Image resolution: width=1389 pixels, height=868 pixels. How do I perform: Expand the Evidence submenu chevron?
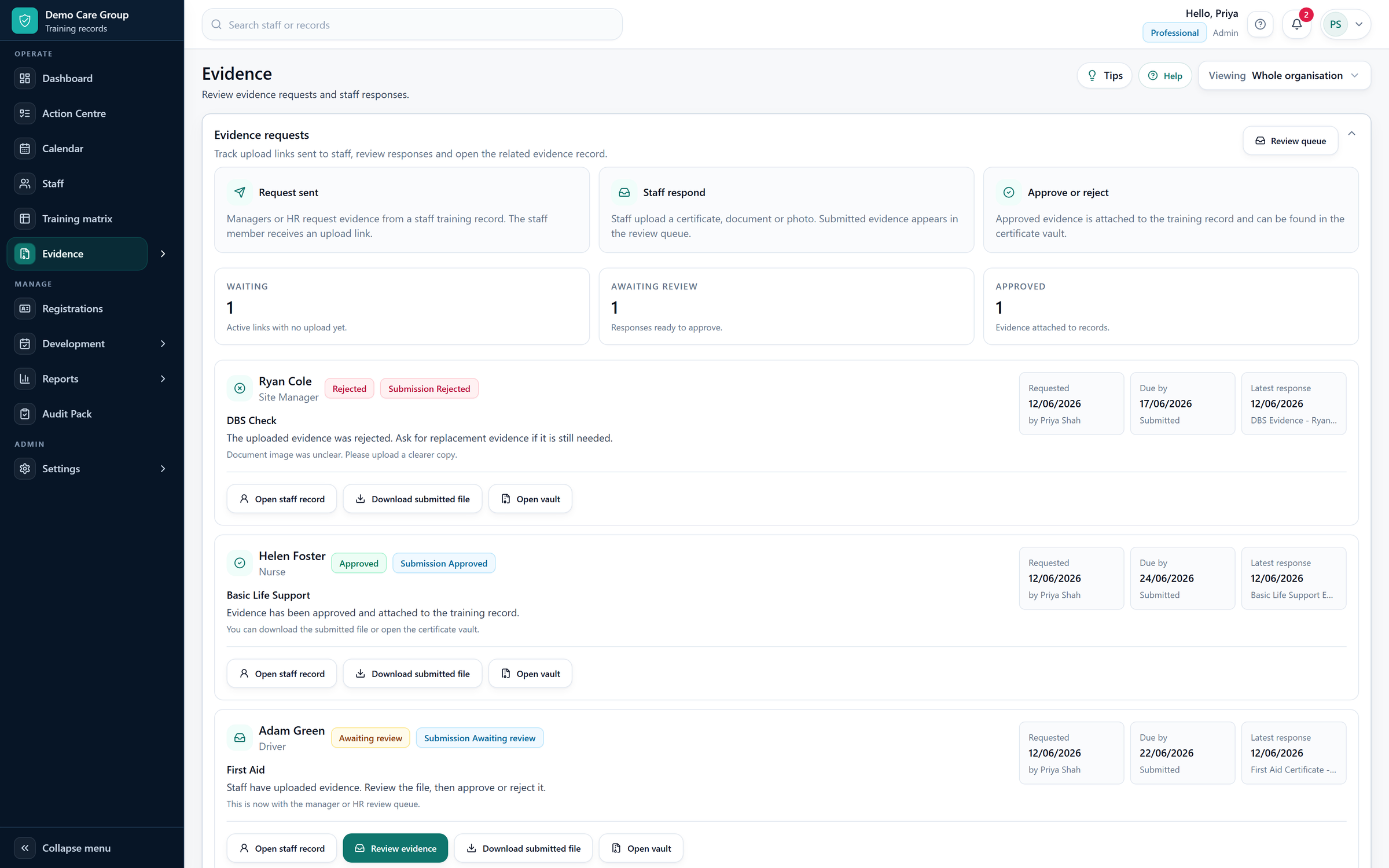point(163,253)
